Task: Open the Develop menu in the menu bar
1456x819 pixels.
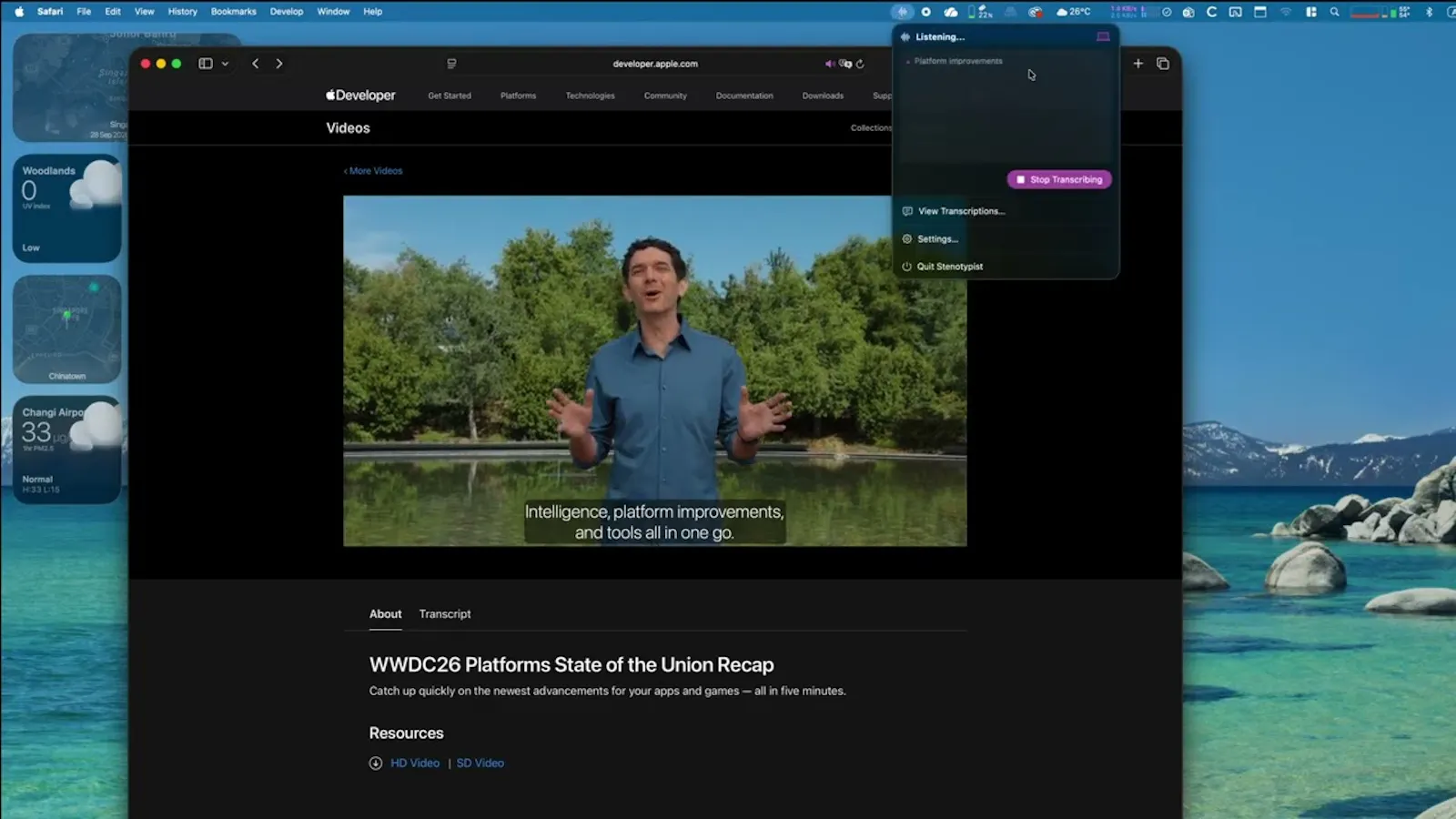Action: [287, 12]
